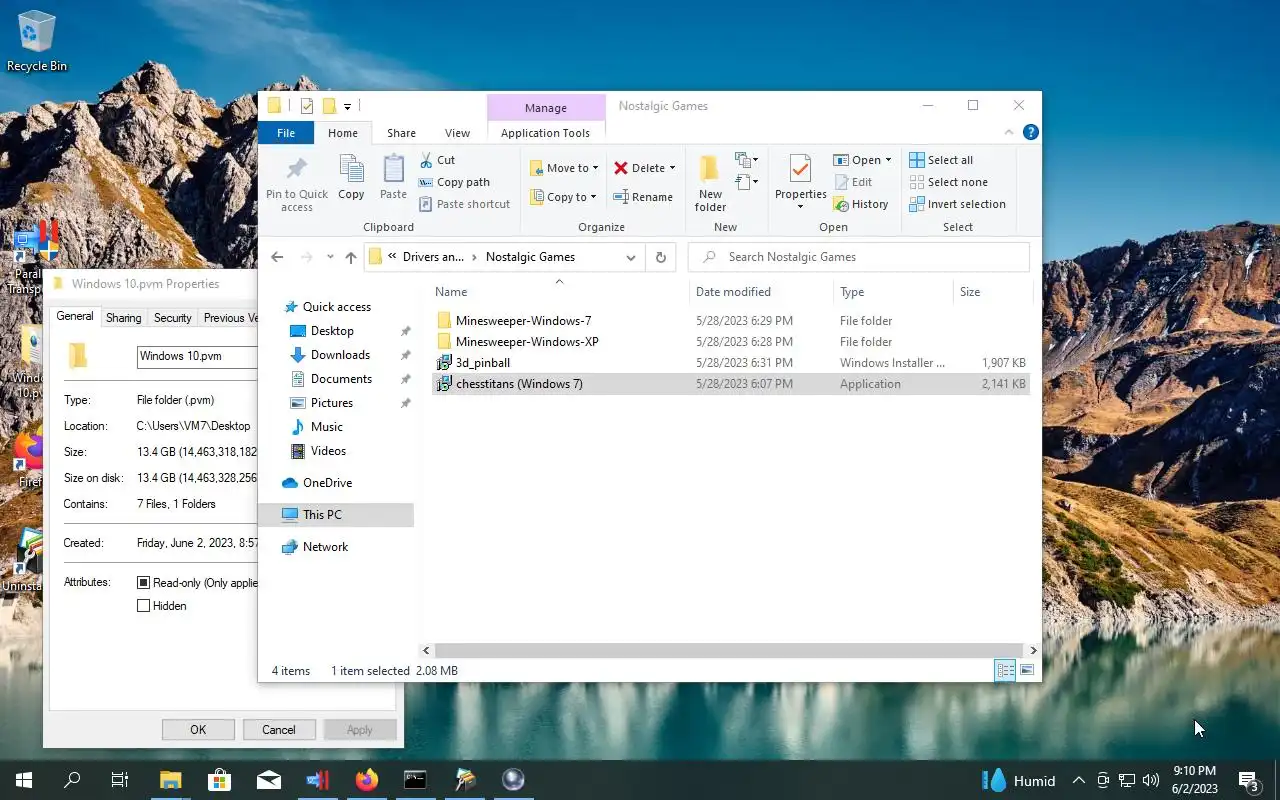The width and height of the screenshot is (1280, 800).
Task: Launch Firefox from the taskbar
Action: tap(367, 780)
